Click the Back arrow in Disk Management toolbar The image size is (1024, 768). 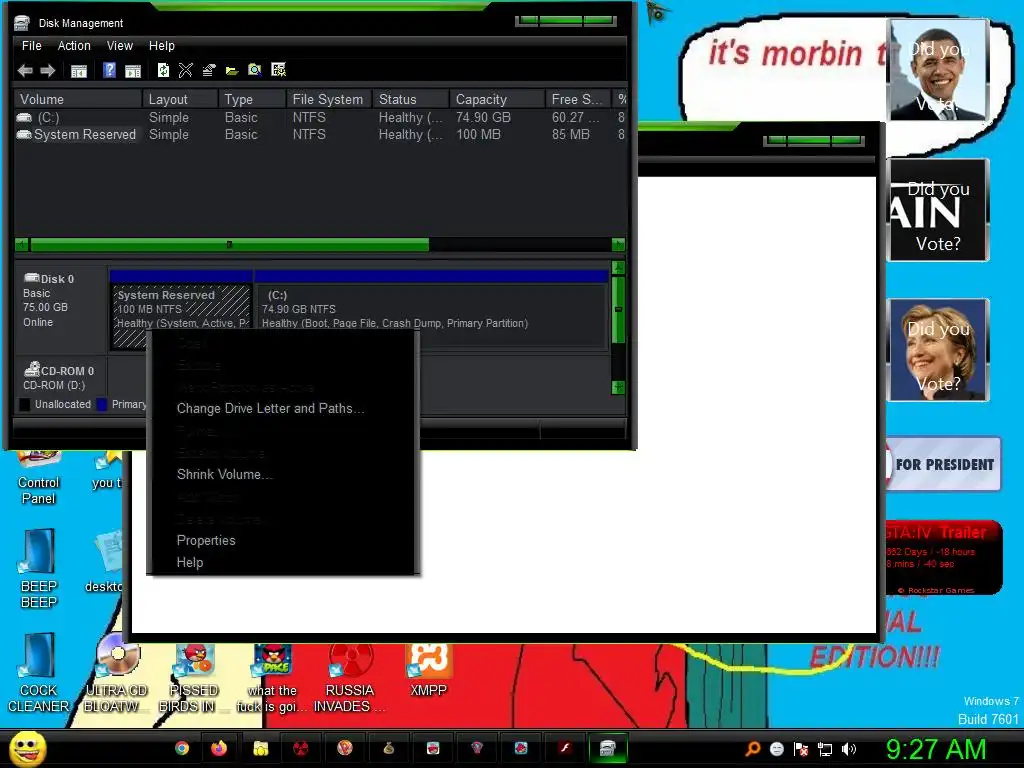[25, 71]
